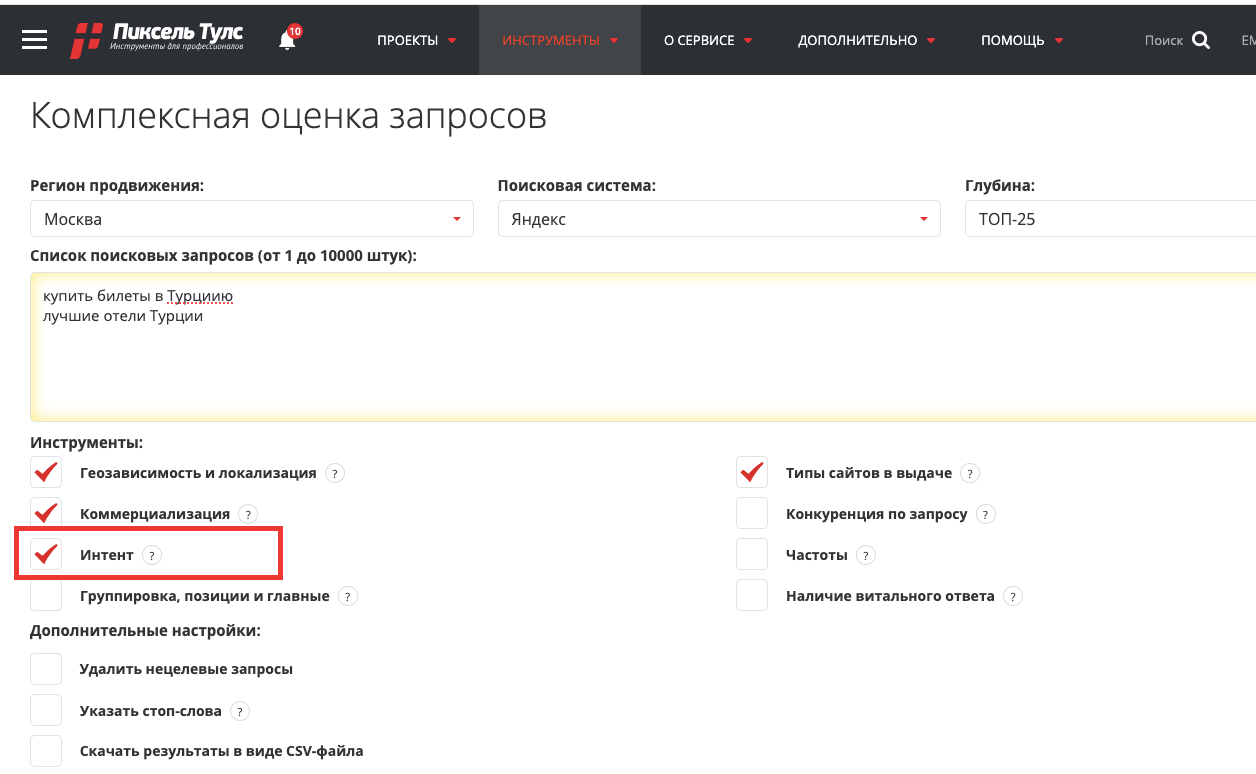Screen dimensions: 1256x774
Task: Click the question icon near Геозависимость и локализация
Action: click(x=334, y=472)
